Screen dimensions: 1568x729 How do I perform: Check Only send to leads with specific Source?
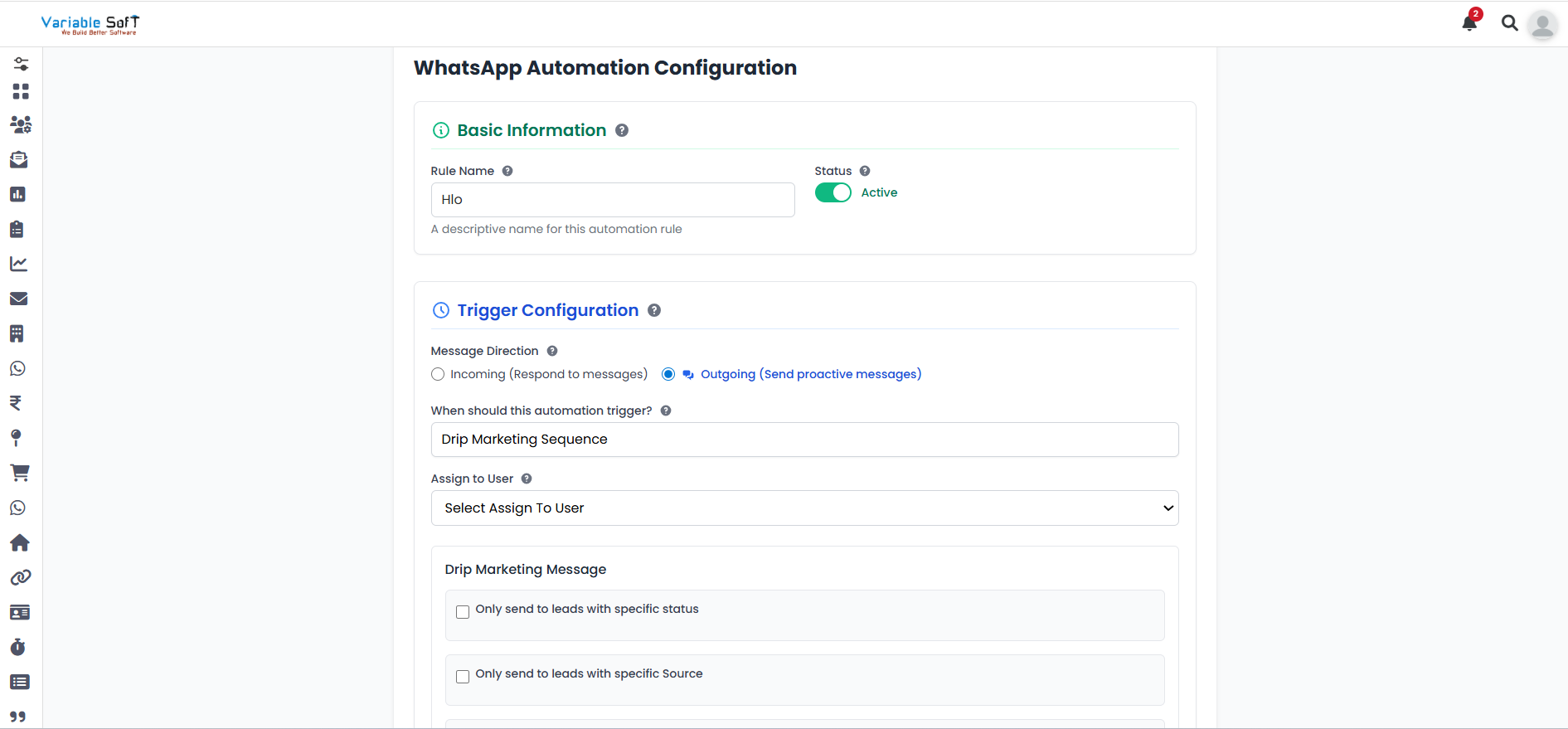point(463,677)
